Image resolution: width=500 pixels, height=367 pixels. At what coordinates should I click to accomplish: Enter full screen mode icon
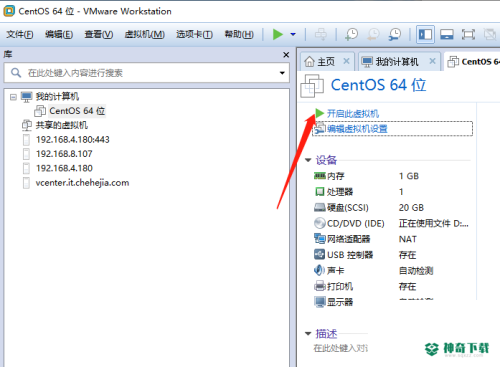click(x=468, y=34)
